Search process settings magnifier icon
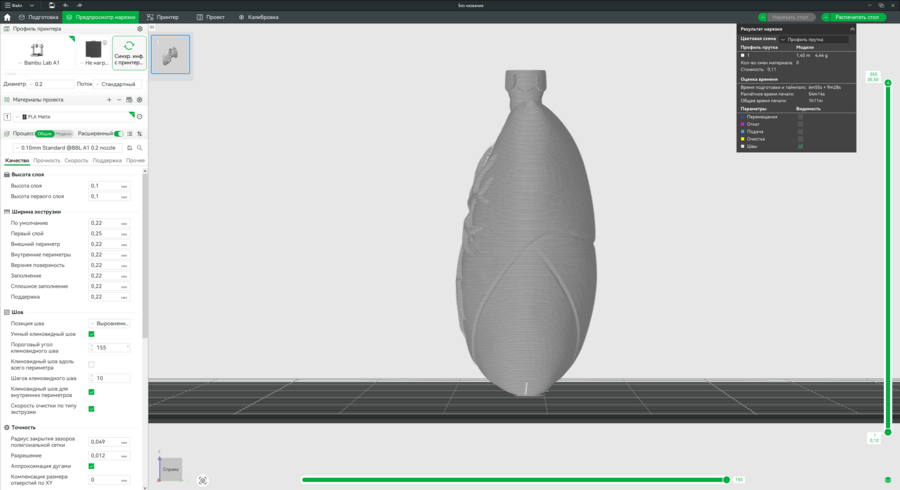Screen dimensions: 900x490 [x=139, y=148]
